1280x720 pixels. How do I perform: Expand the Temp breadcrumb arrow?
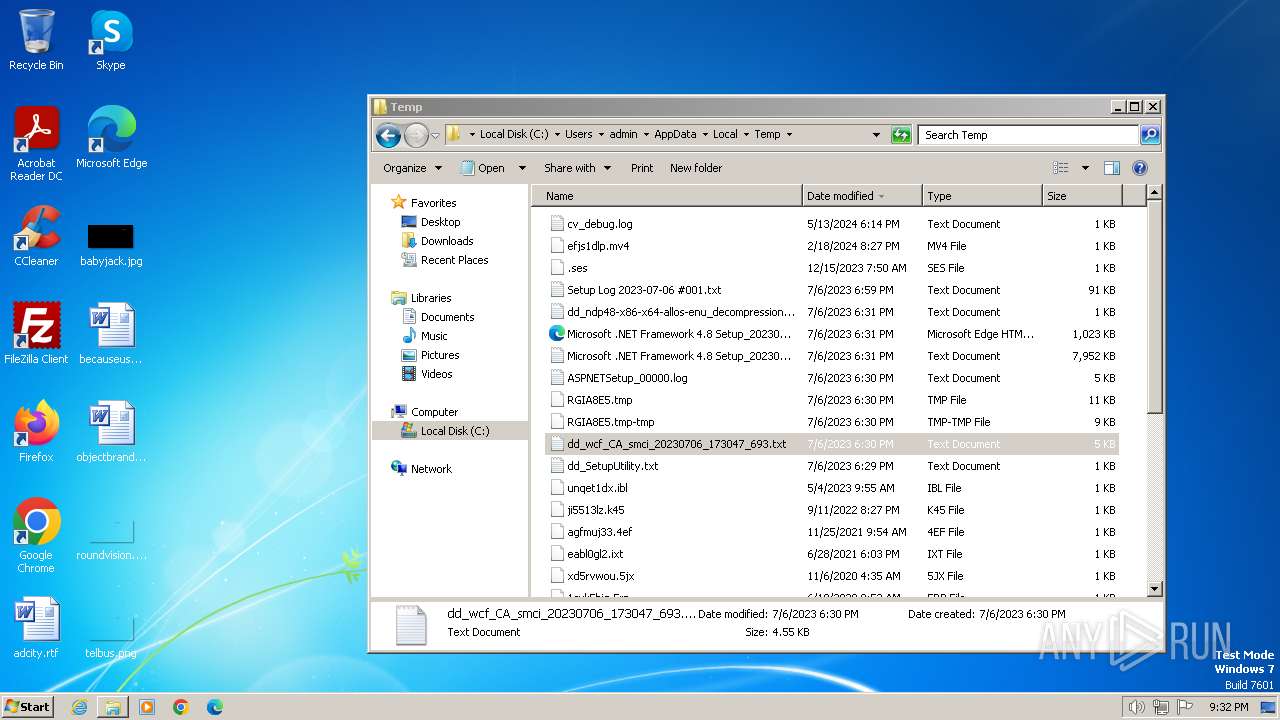[x=789, y=135]
